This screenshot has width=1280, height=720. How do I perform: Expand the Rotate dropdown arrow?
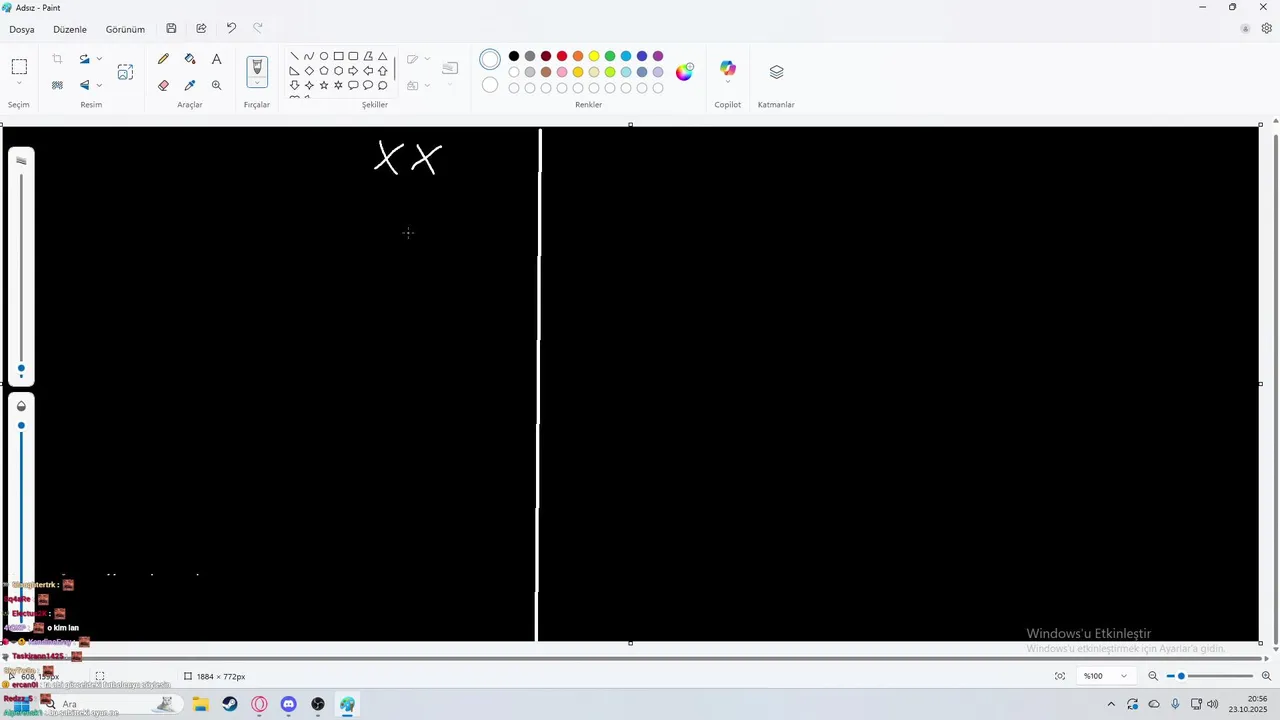(99, 59)
